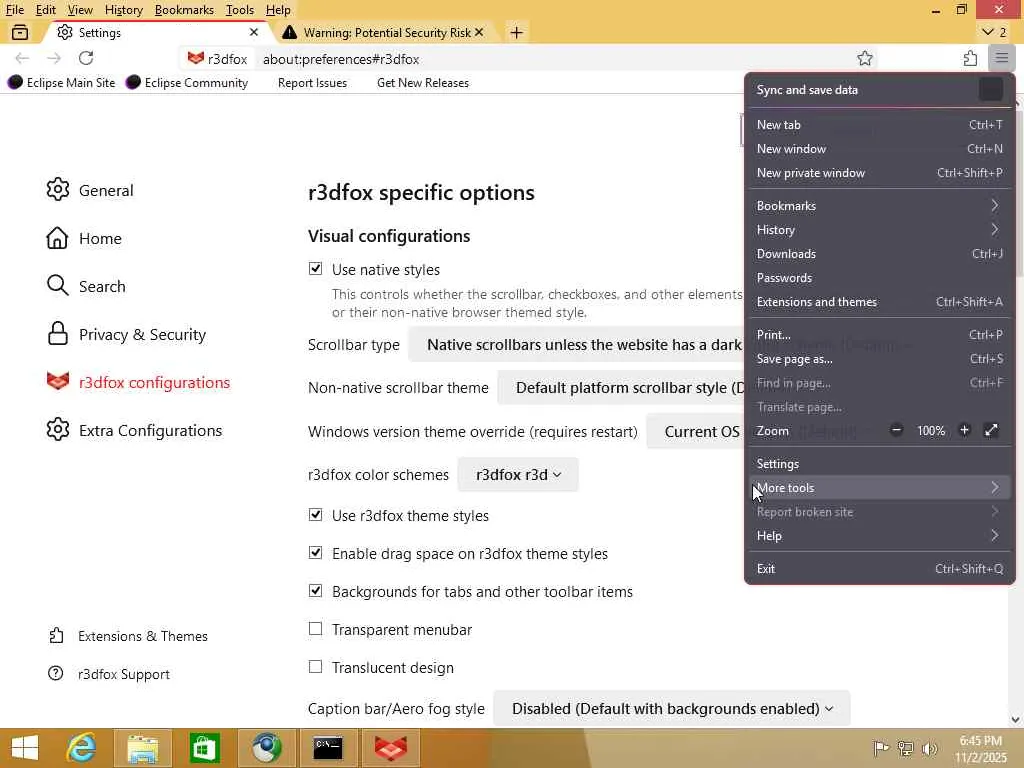Open the Non-native scrollbar theme dropdown
Image resolution: width=1024 pixels, height=768 pixels.
click(622, 387)
